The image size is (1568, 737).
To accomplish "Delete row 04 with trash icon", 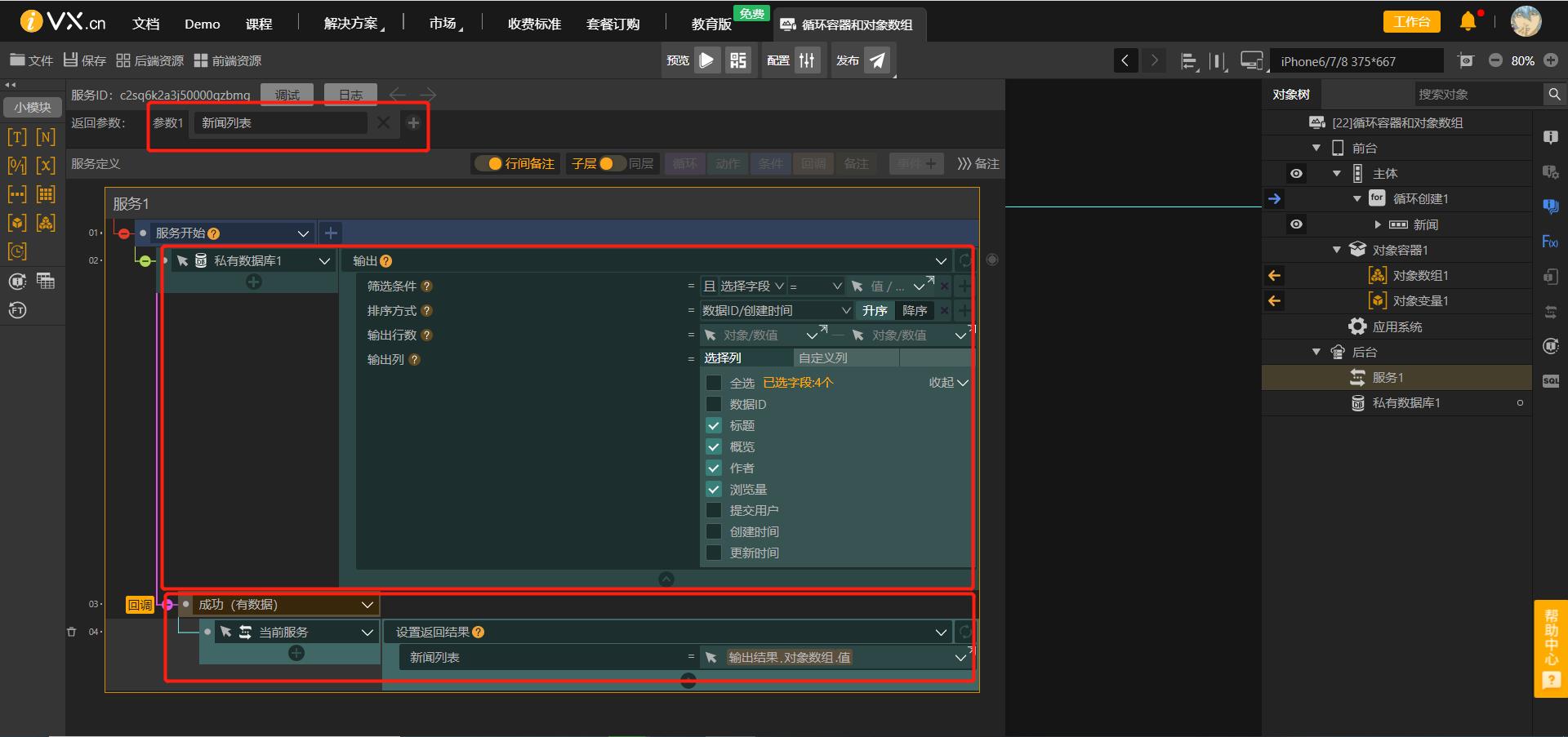I will tap(71, 632).
